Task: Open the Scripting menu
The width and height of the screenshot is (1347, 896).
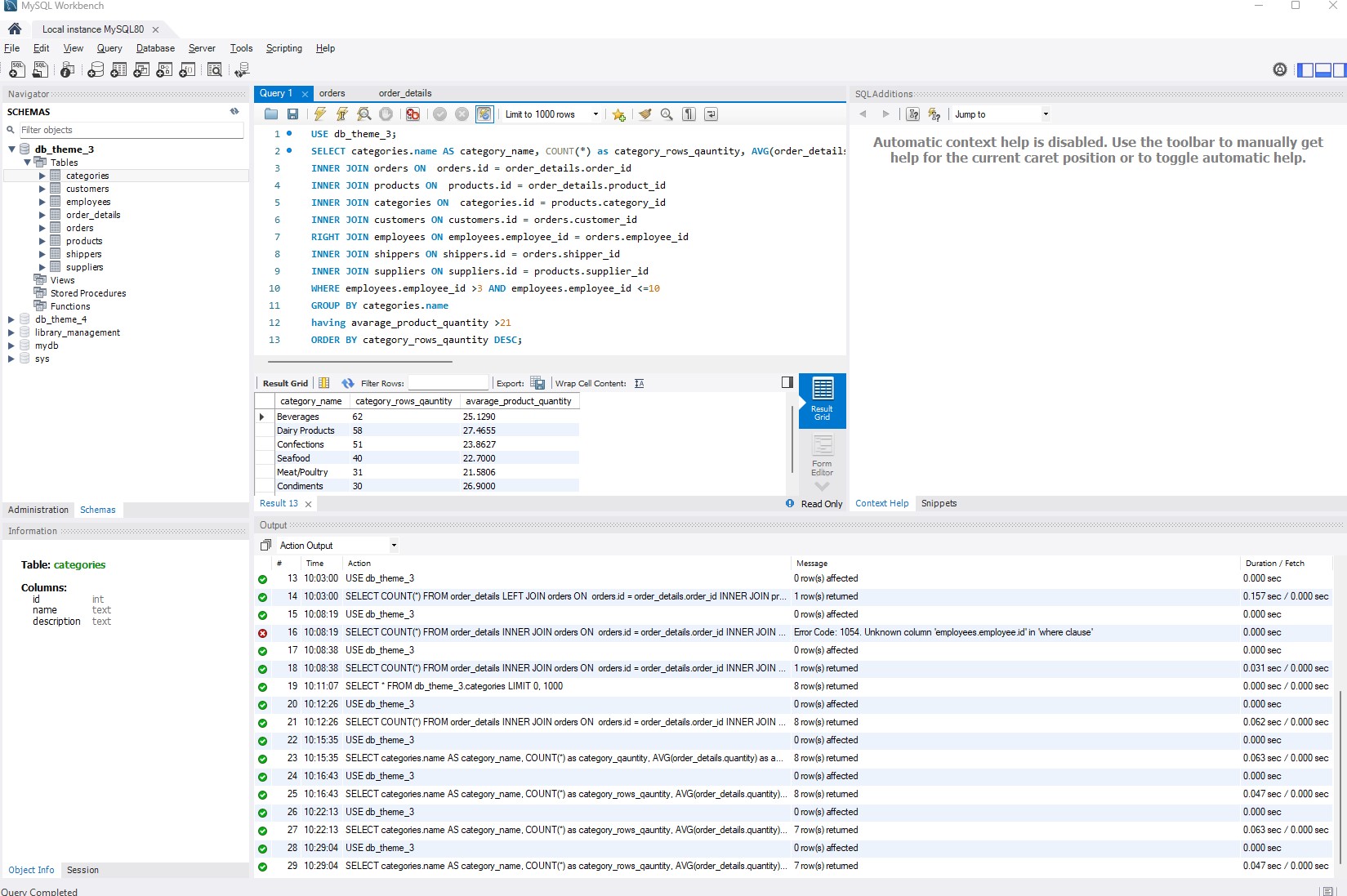Action: pos(283,48)
